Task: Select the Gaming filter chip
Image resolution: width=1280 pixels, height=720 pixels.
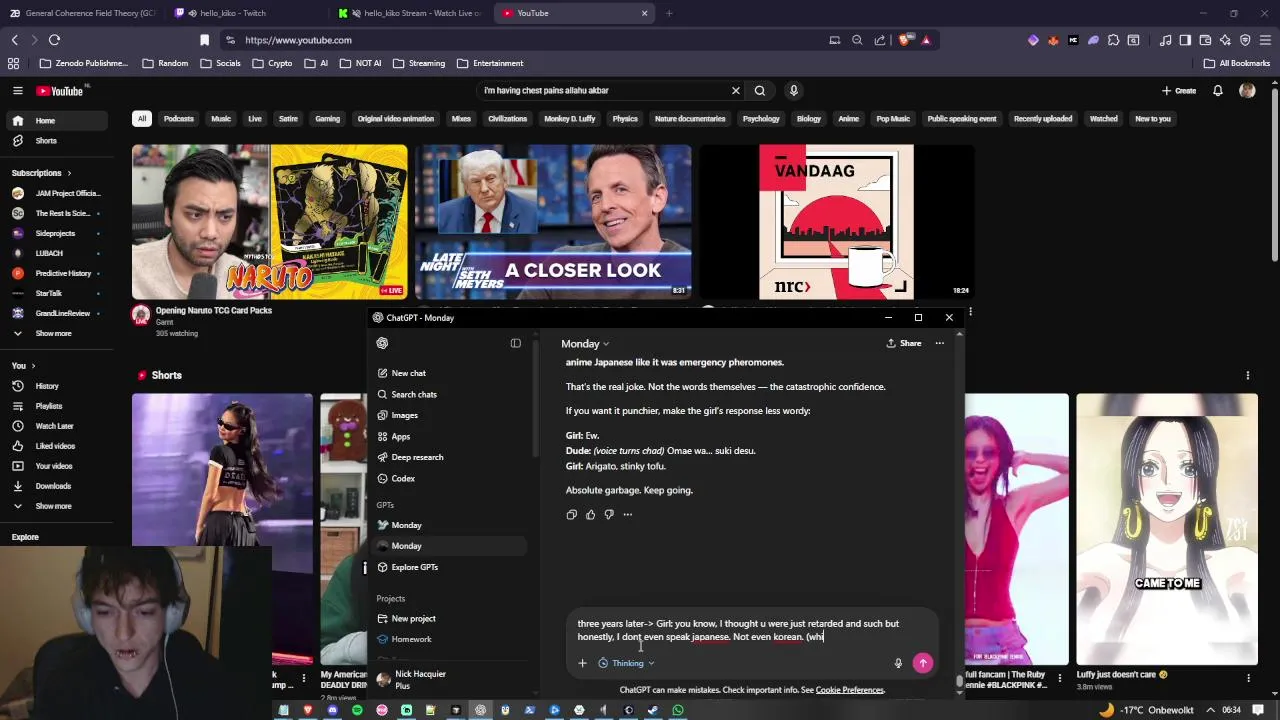Action: click(x=328, y=119)
